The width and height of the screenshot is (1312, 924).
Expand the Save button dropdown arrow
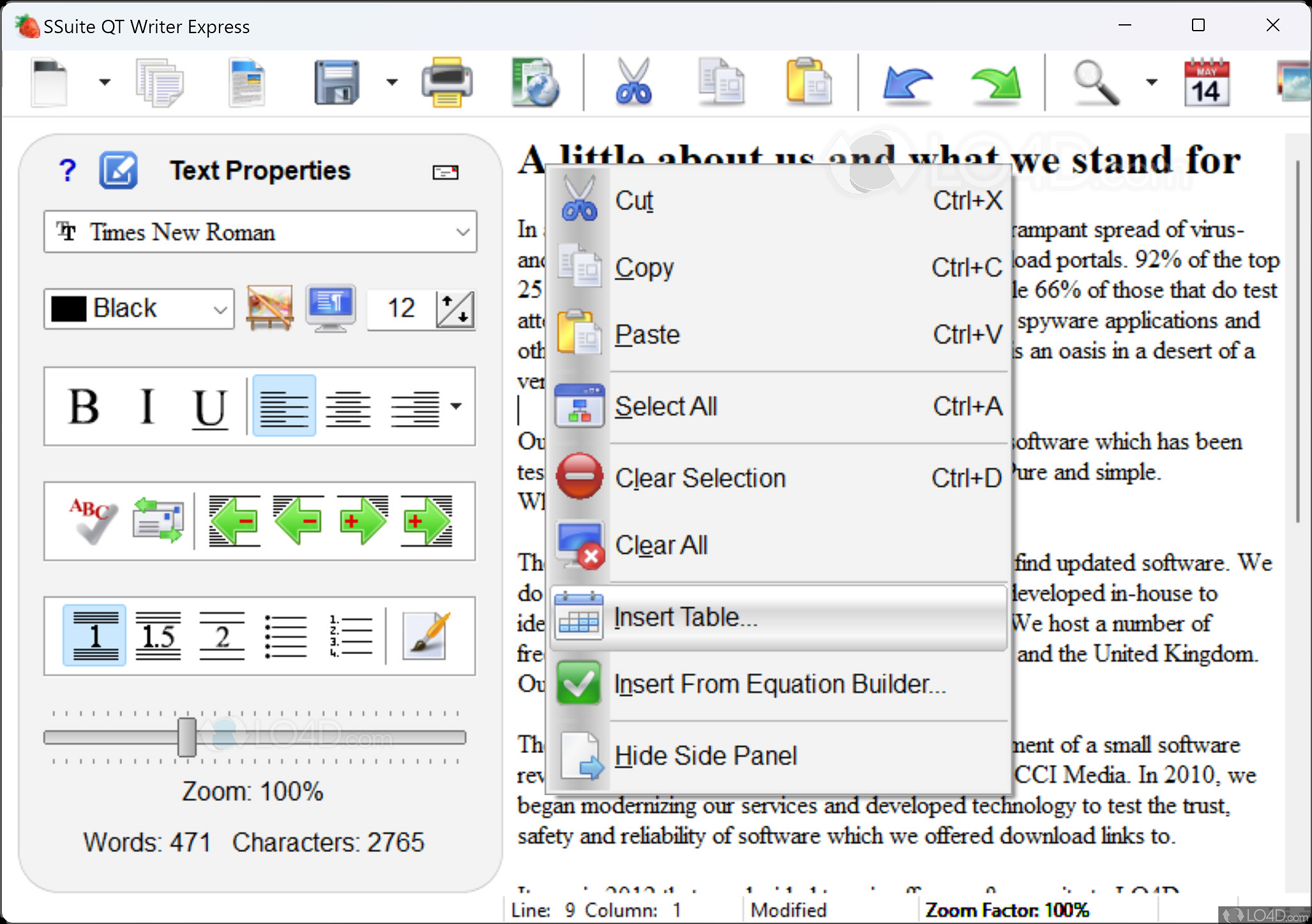point(392,82)
